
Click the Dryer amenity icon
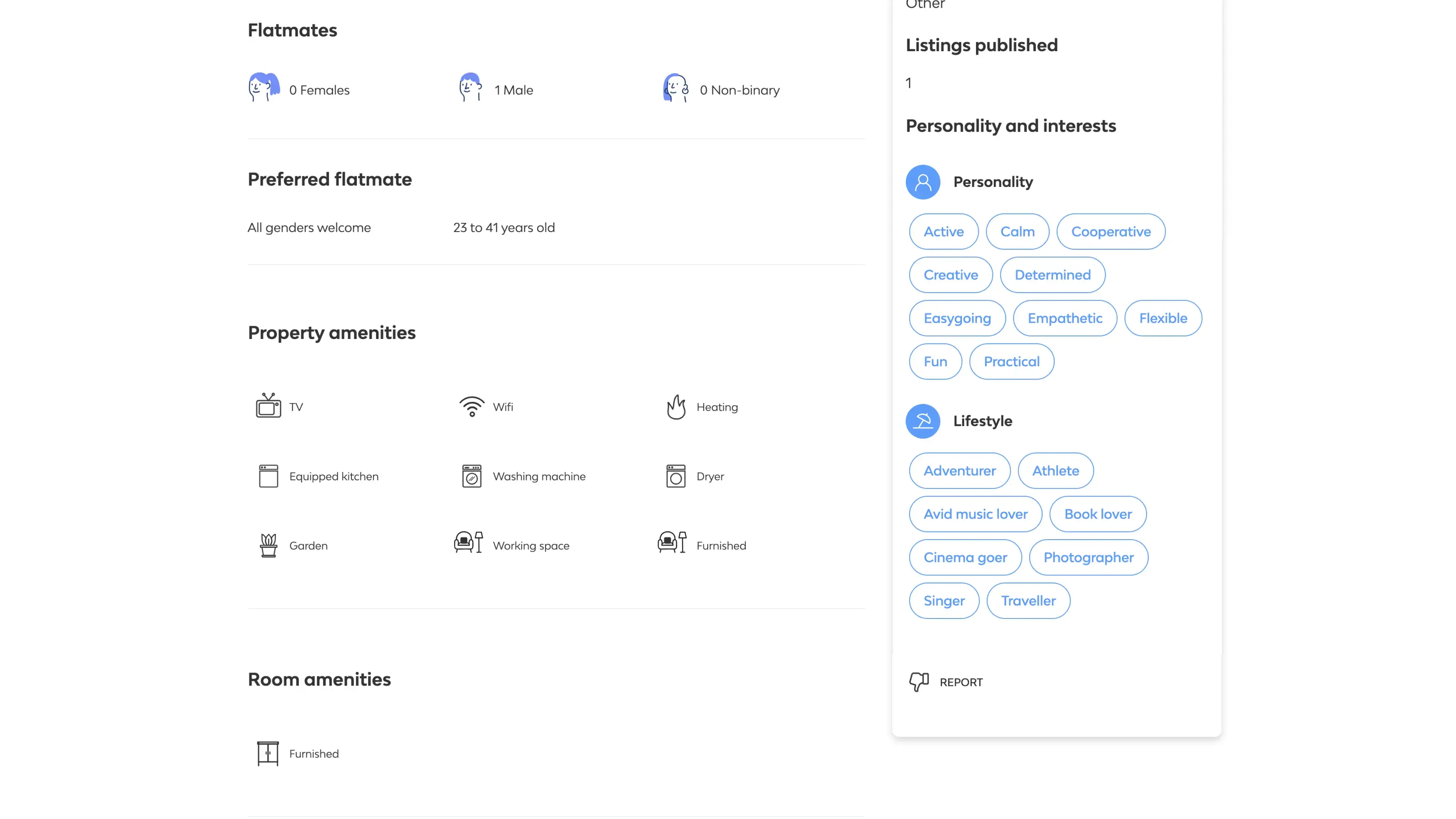[x=675, y=476]
